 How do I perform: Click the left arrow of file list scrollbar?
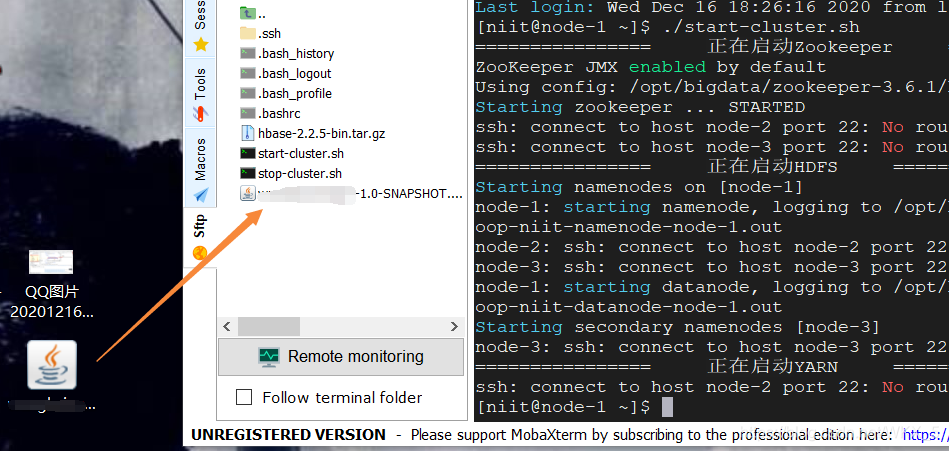tap(227, 327)
